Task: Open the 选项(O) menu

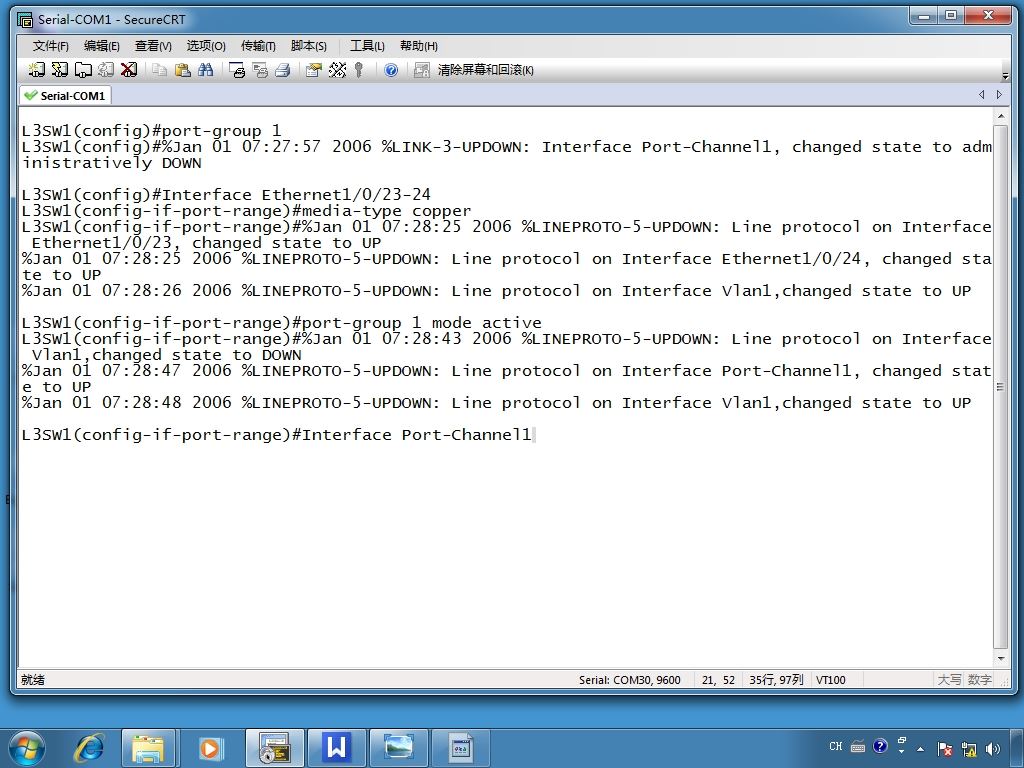Action: click(x=206, y=46)
